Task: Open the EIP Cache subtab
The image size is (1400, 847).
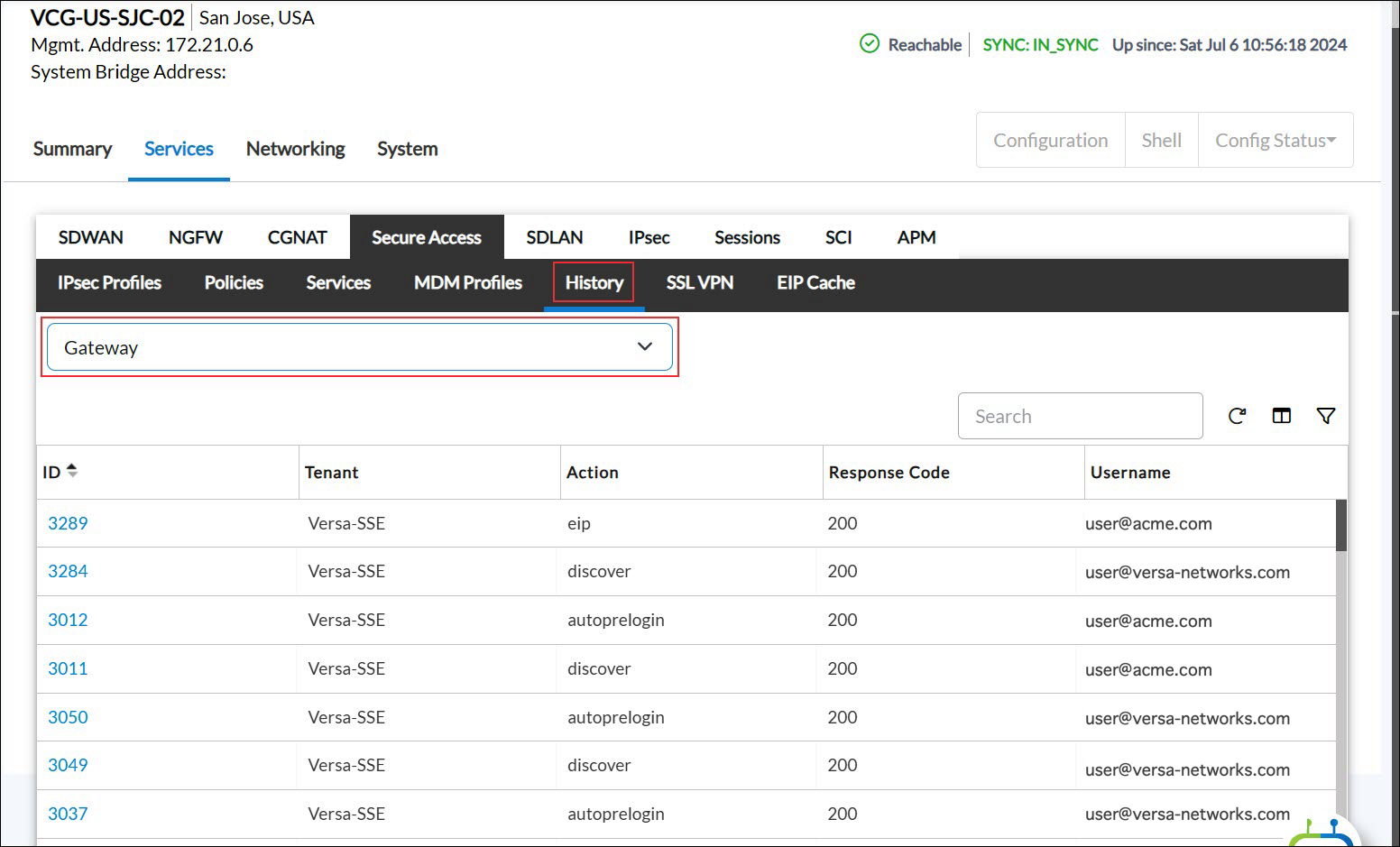Action: 815,282
